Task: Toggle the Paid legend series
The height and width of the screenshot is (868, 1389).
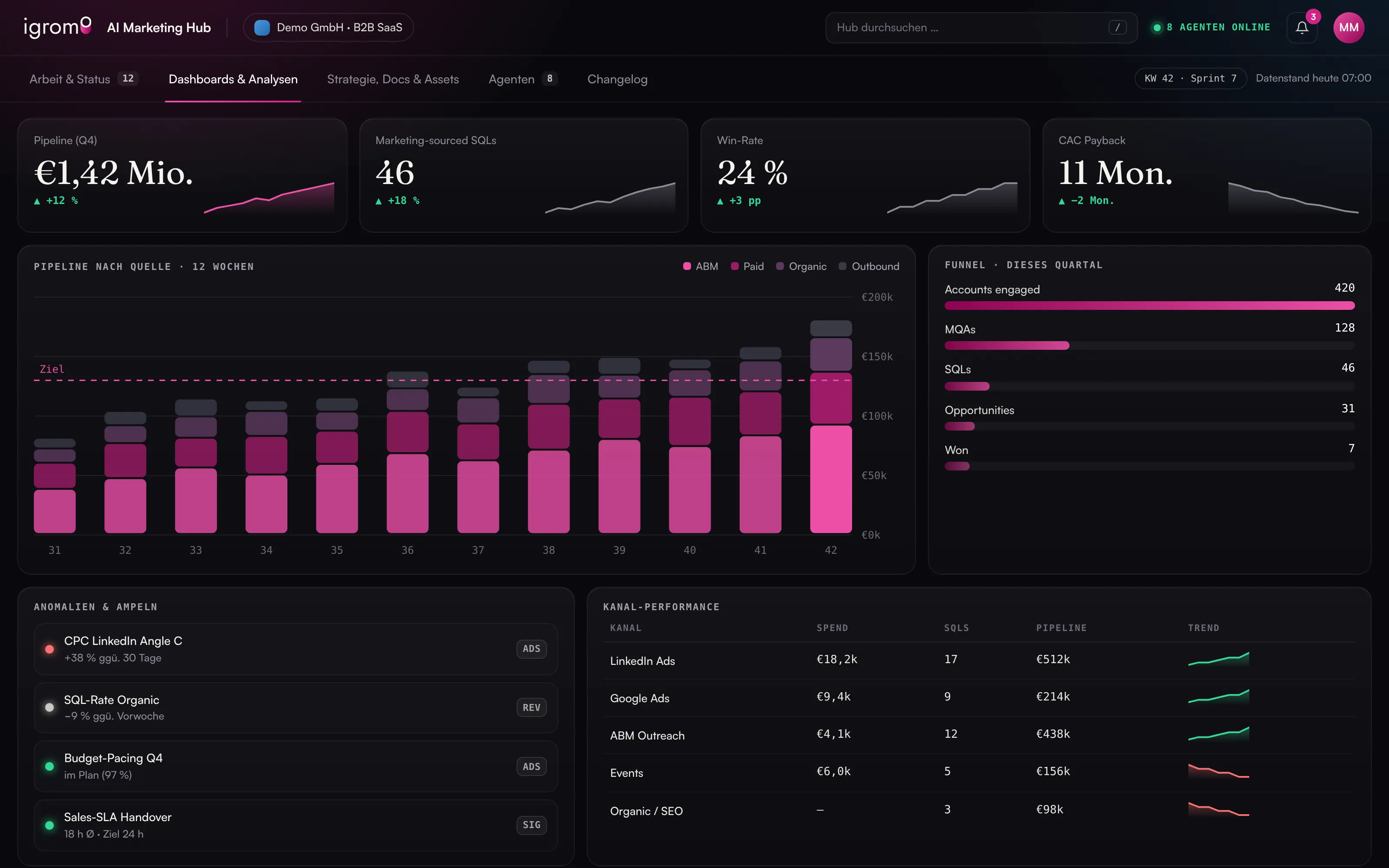Action: 747,266
